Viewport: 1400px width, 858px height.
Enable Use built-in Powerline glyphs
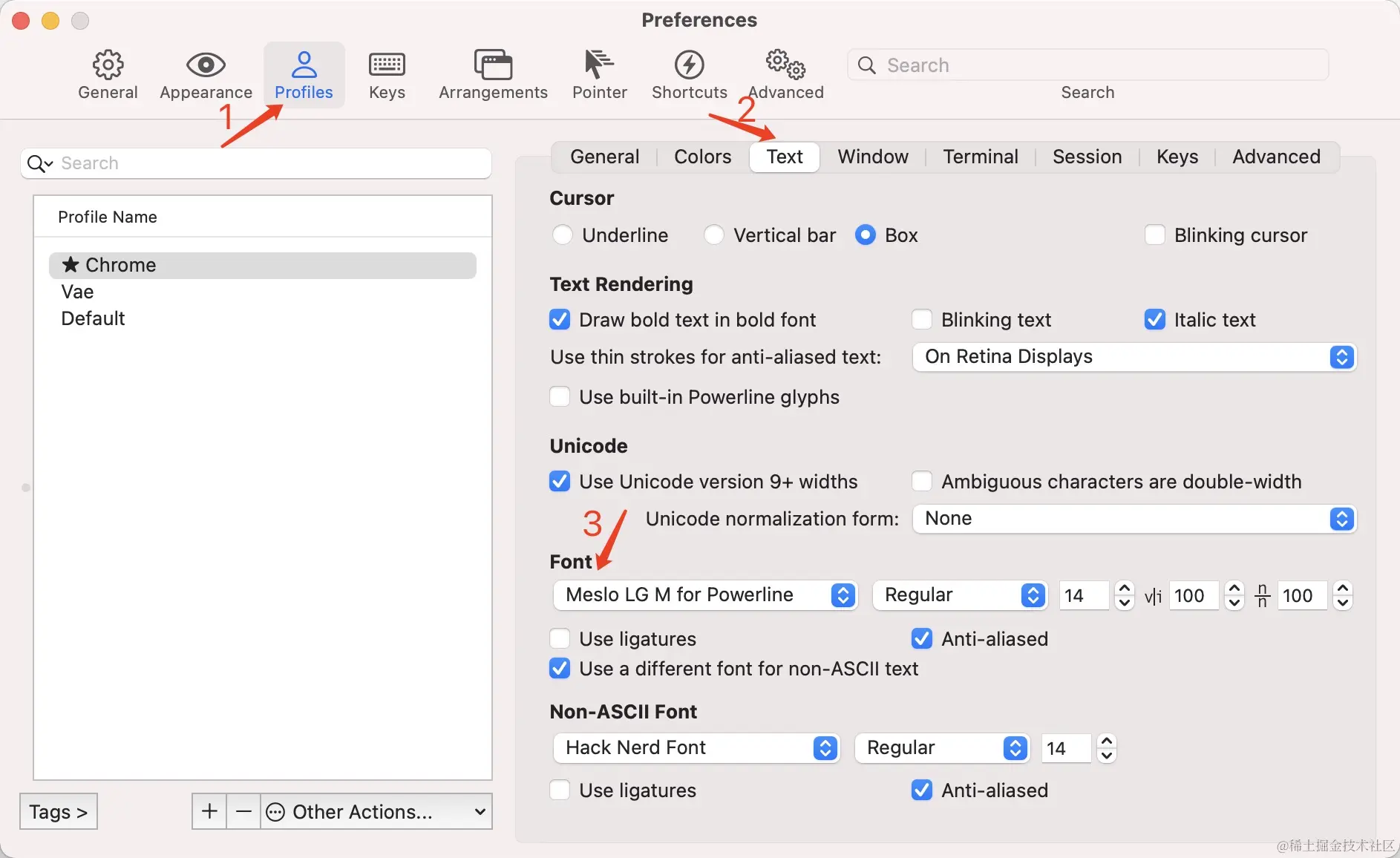coord(560,397)
